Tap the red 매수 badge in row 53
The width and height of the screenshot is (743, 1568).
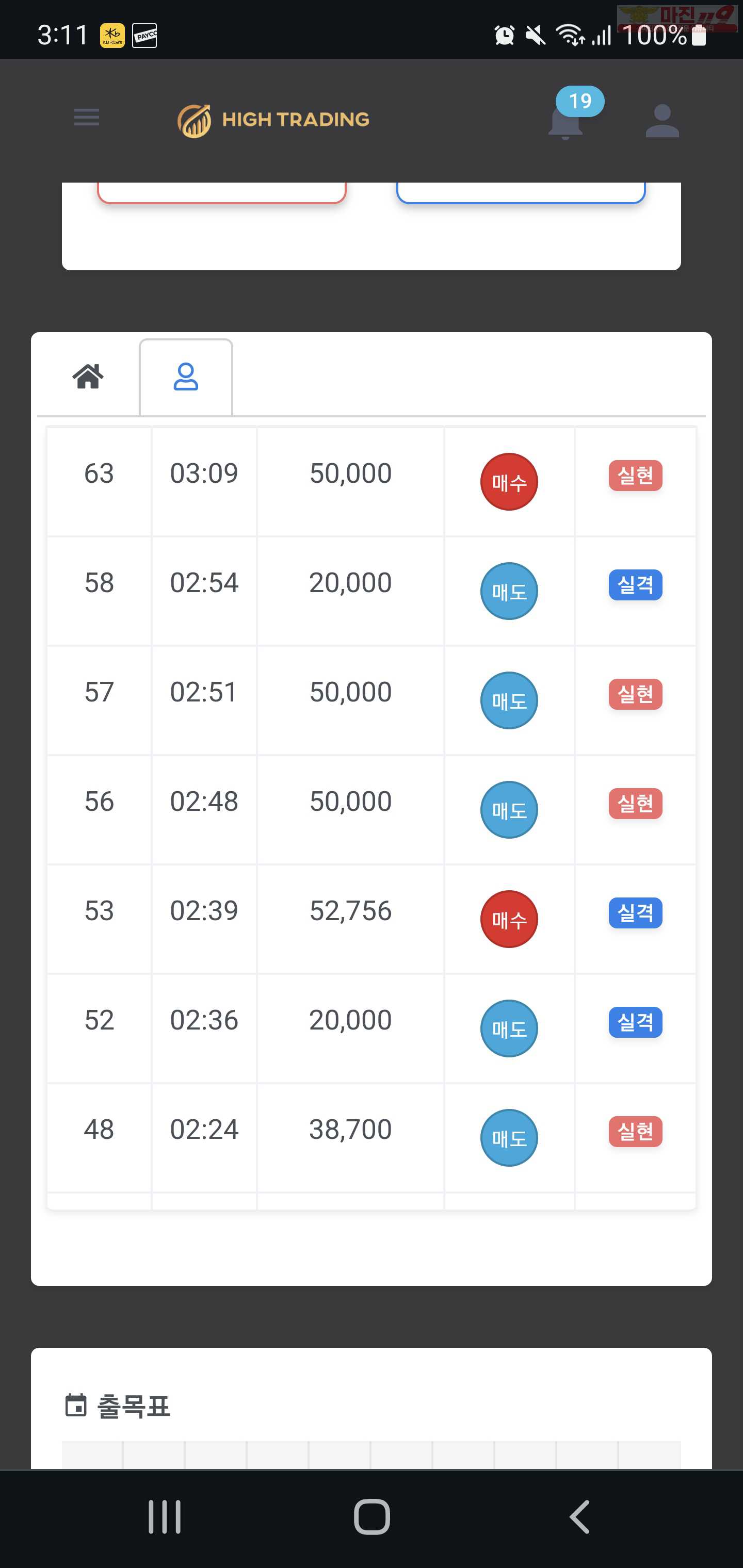509,919
